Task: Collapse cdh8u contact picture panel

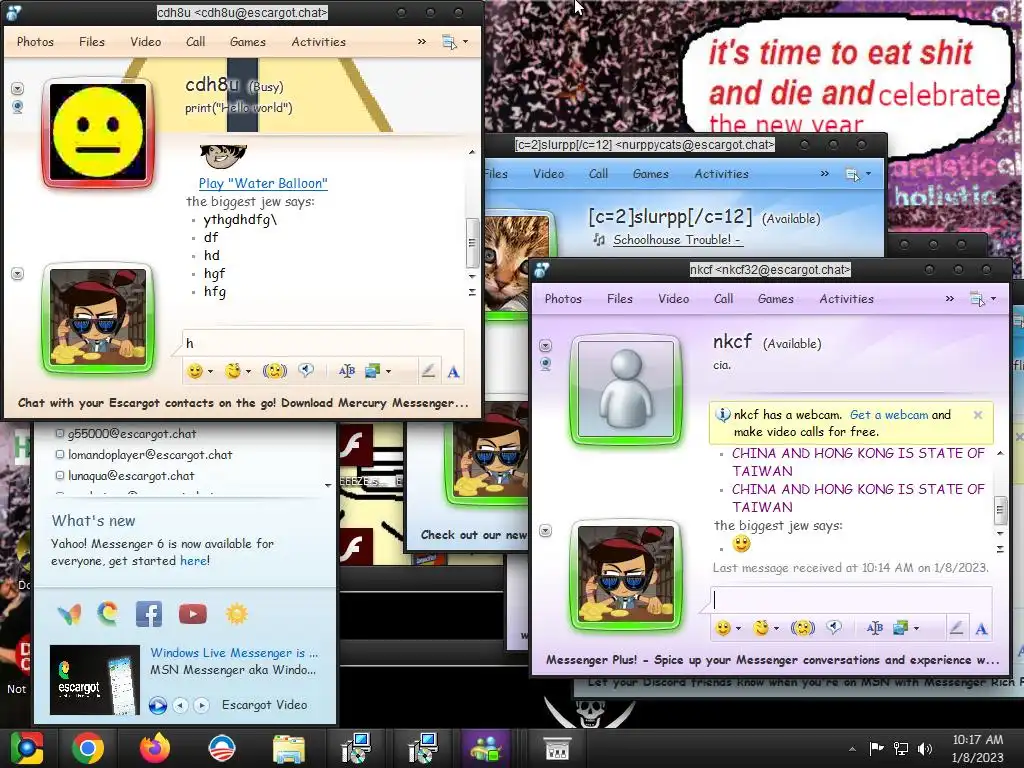Action: (18, 88)
